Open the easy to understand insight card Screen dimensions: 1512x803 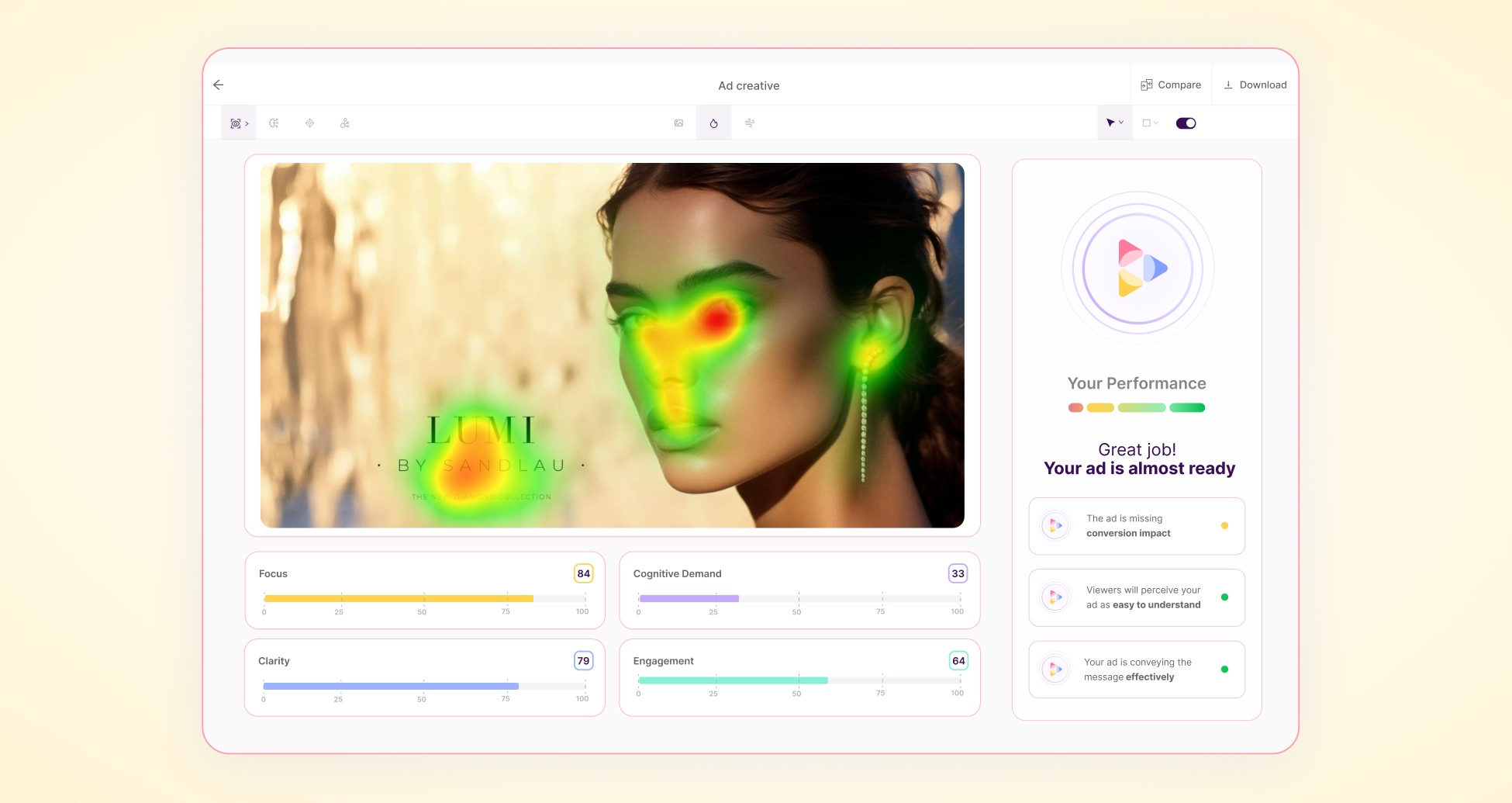(1136, 597)
